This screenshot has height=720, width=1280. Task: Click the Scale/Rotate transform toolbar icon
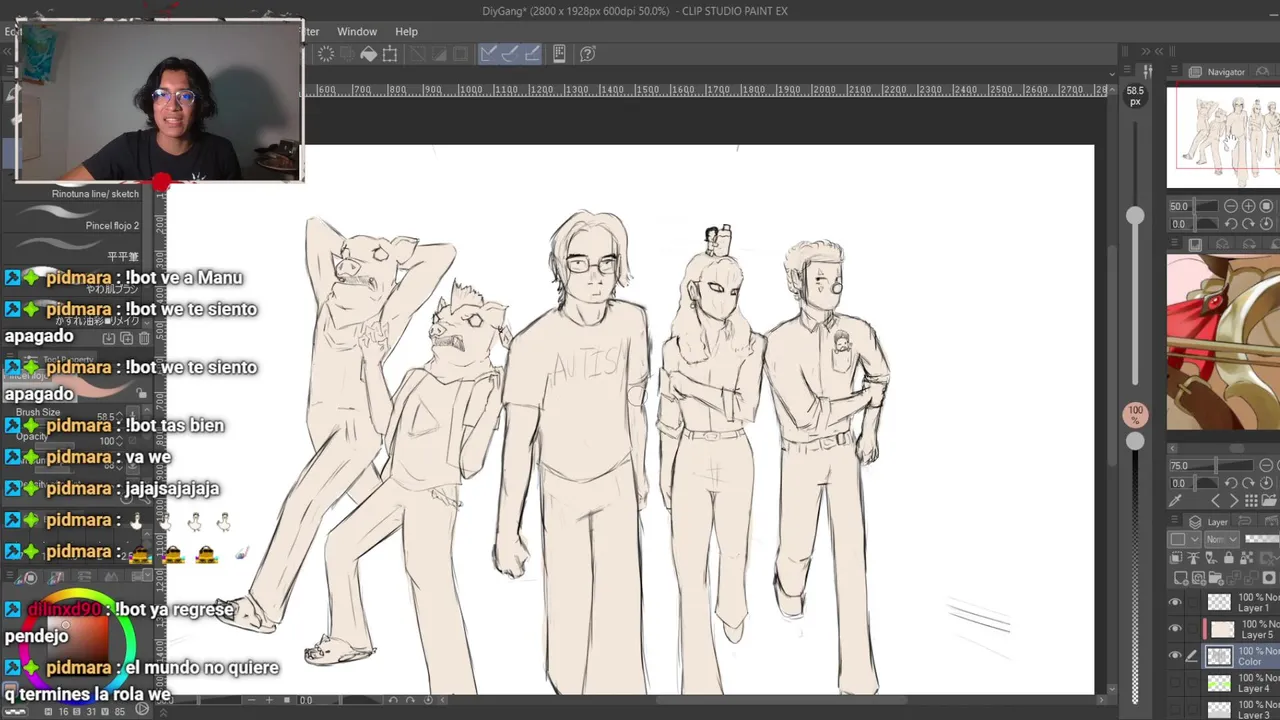pos(390,54)
